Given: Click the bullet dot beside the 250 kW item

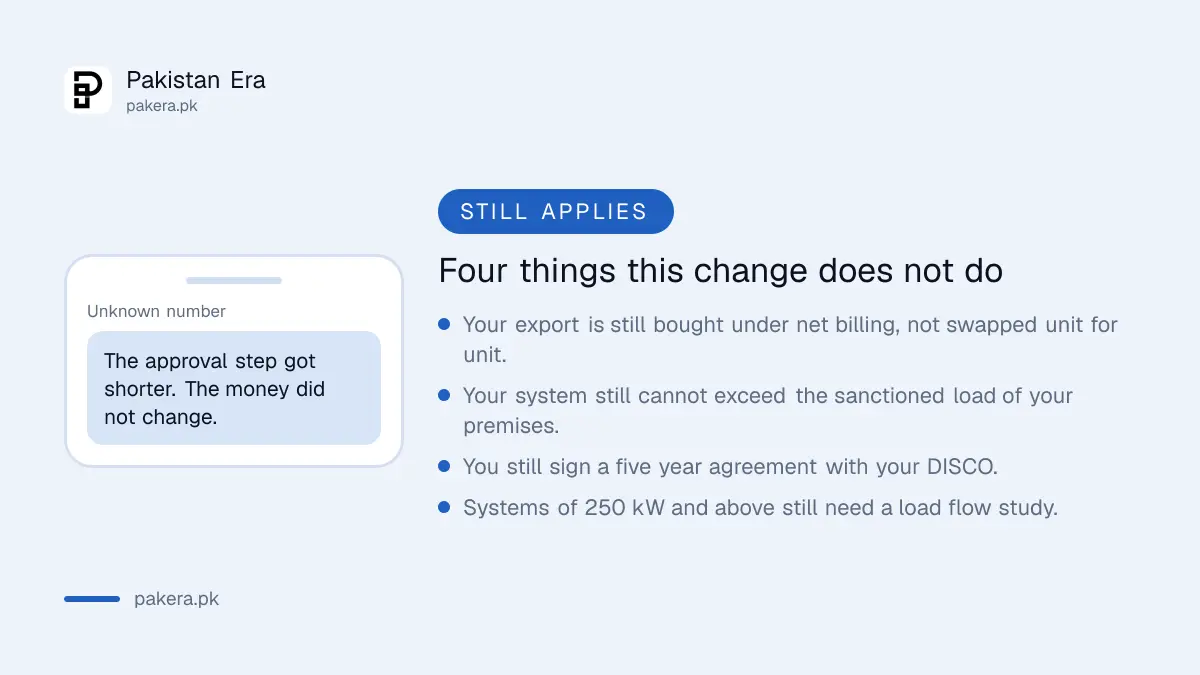Looking at the screenshot, I should pos(444,507).
